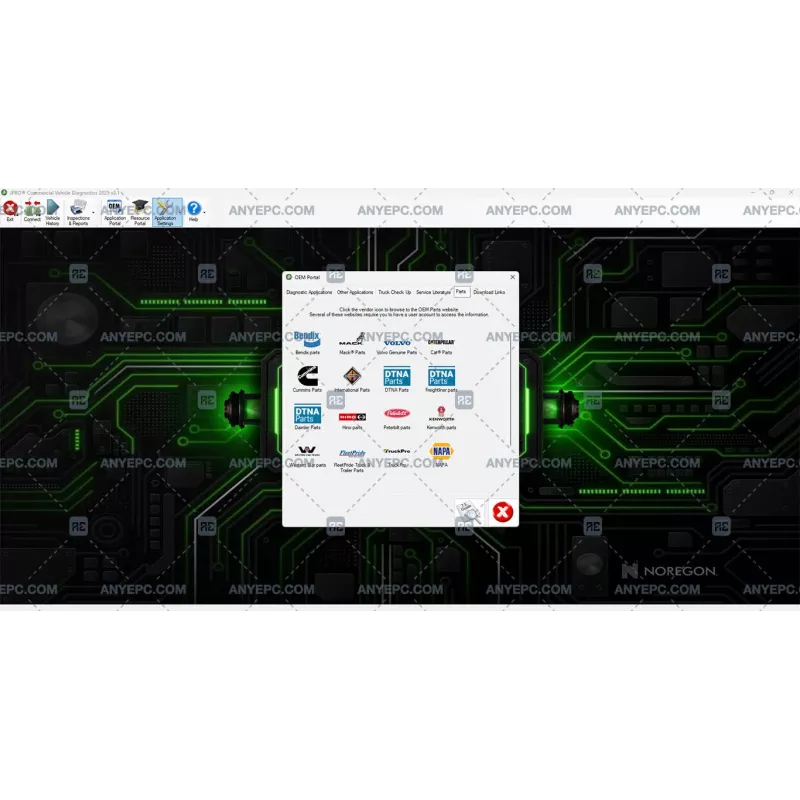
Task: Open the Resource Portal graduation-cap icon
Action: pos(138,208)
